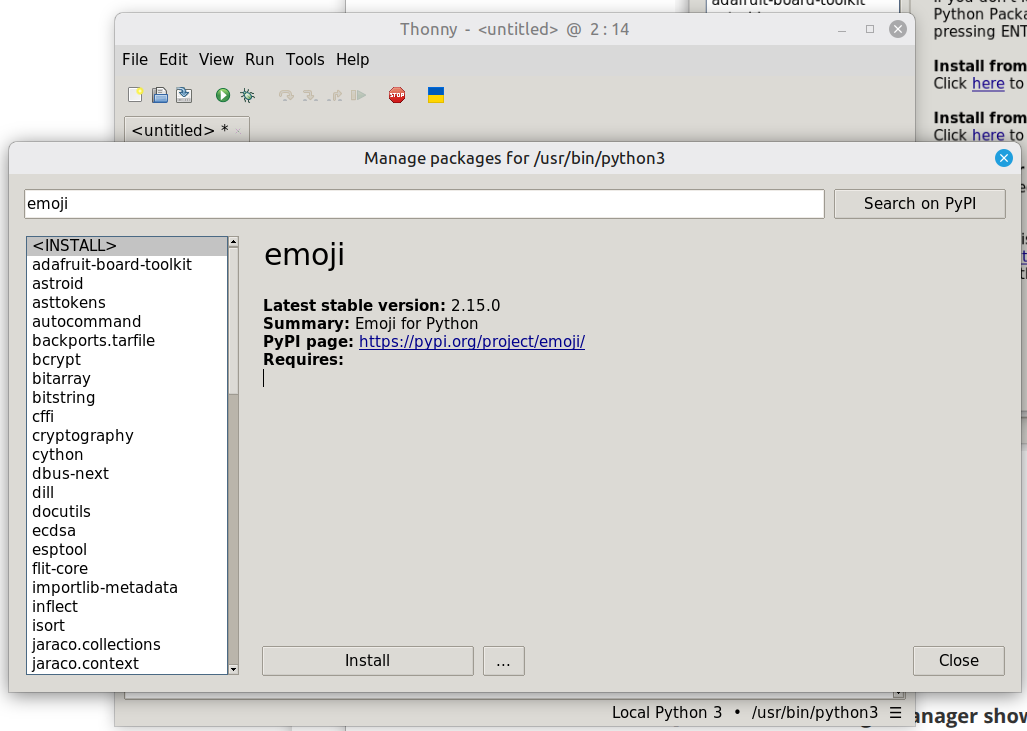
Task: Open the Tools menu
Action: [x=305, y=60]
